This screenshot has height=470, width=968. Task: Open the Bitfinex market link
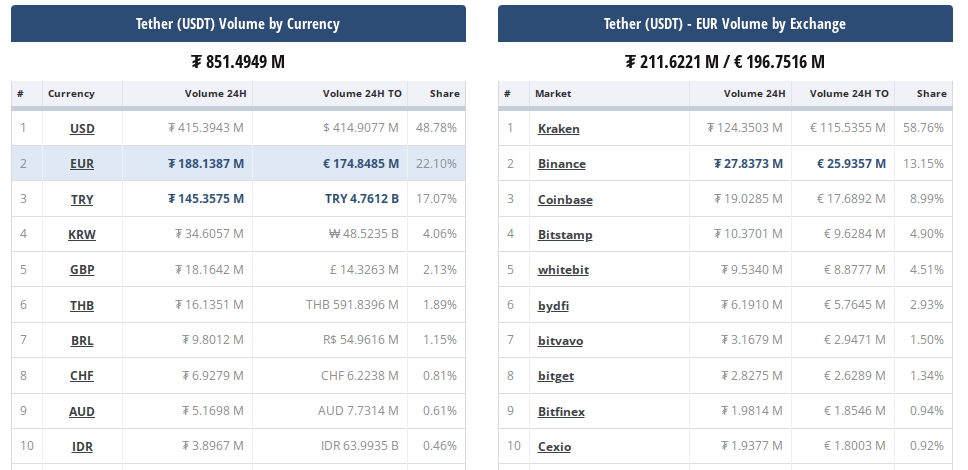[561, 411]
